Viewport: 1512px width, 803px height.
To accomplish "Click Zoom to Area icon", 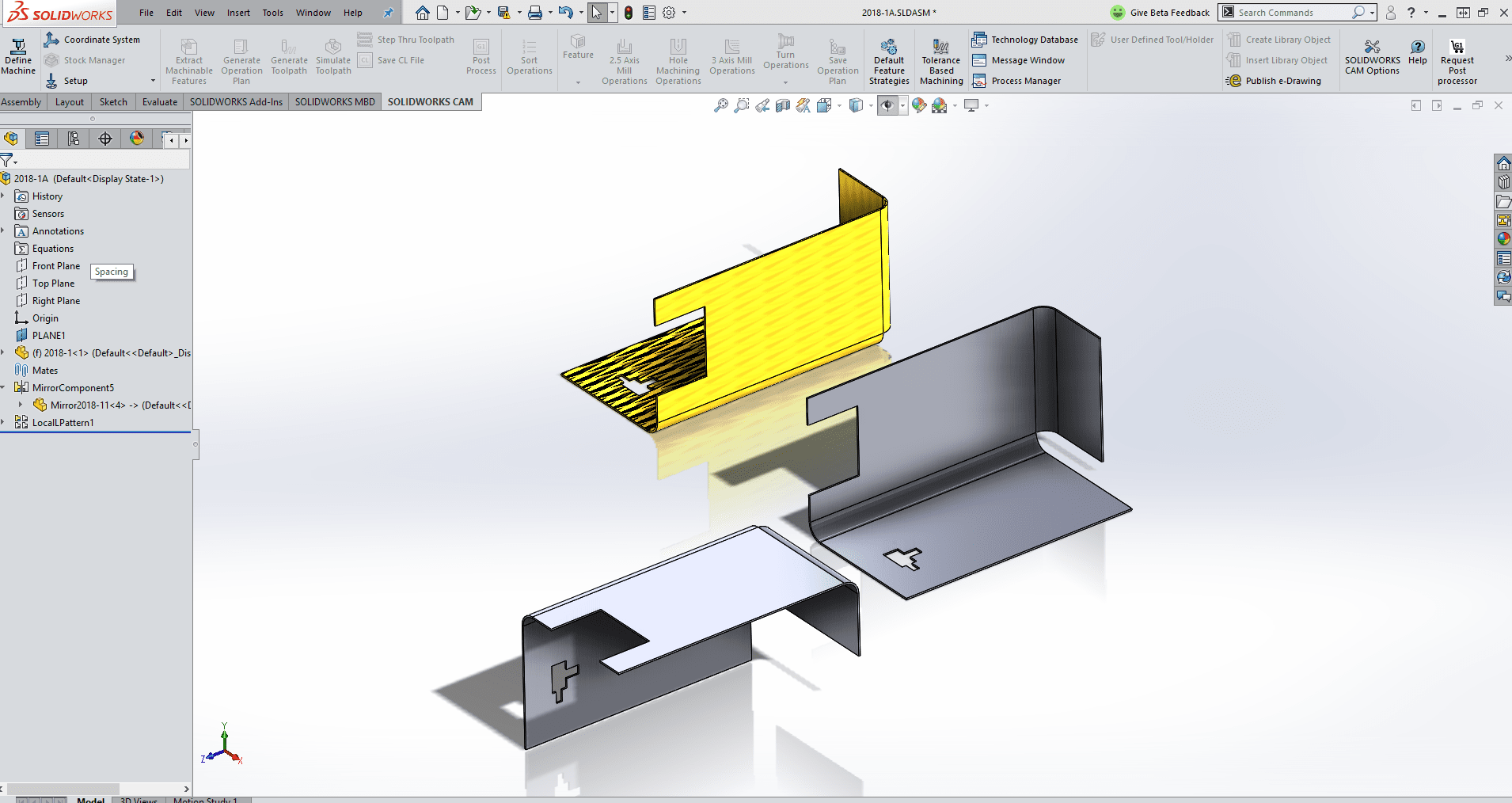I will click(x=741, y=105).
